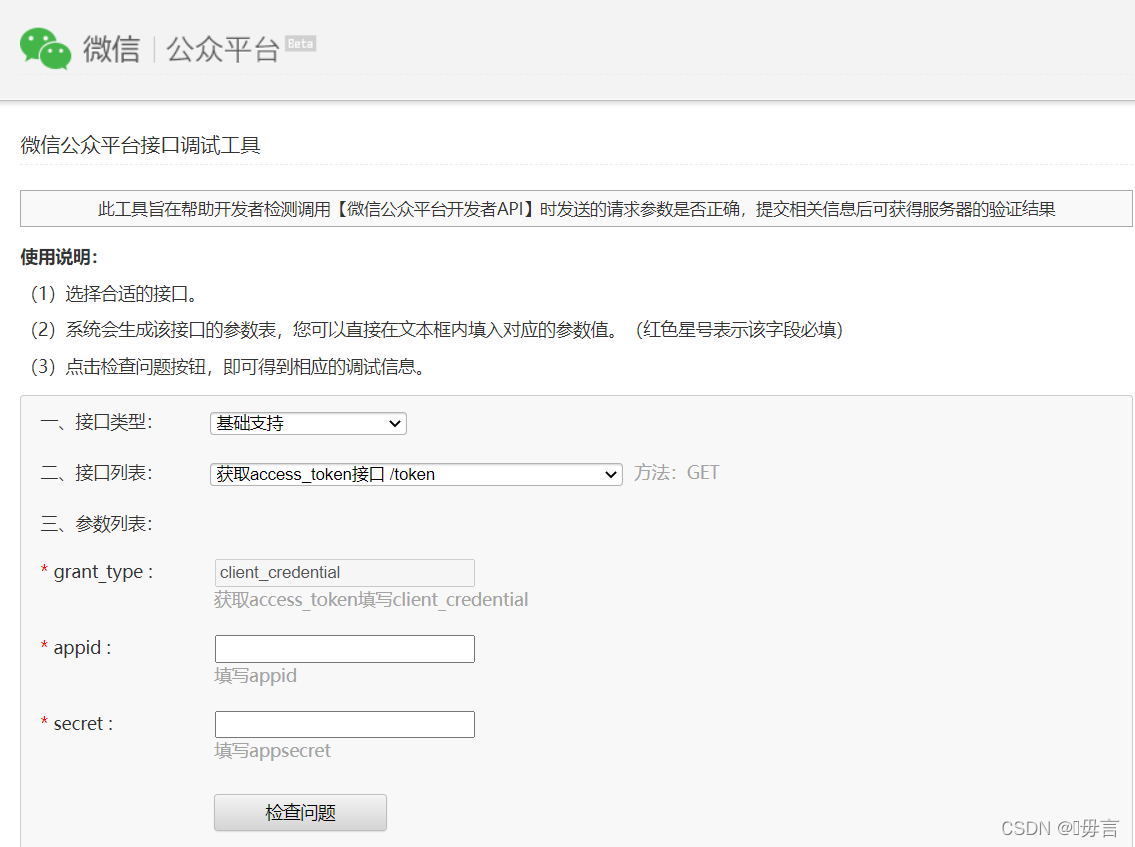This screenshot has height=847, width=1135.
Task: Click the tool description banner text
Action: tap(576, 209)
